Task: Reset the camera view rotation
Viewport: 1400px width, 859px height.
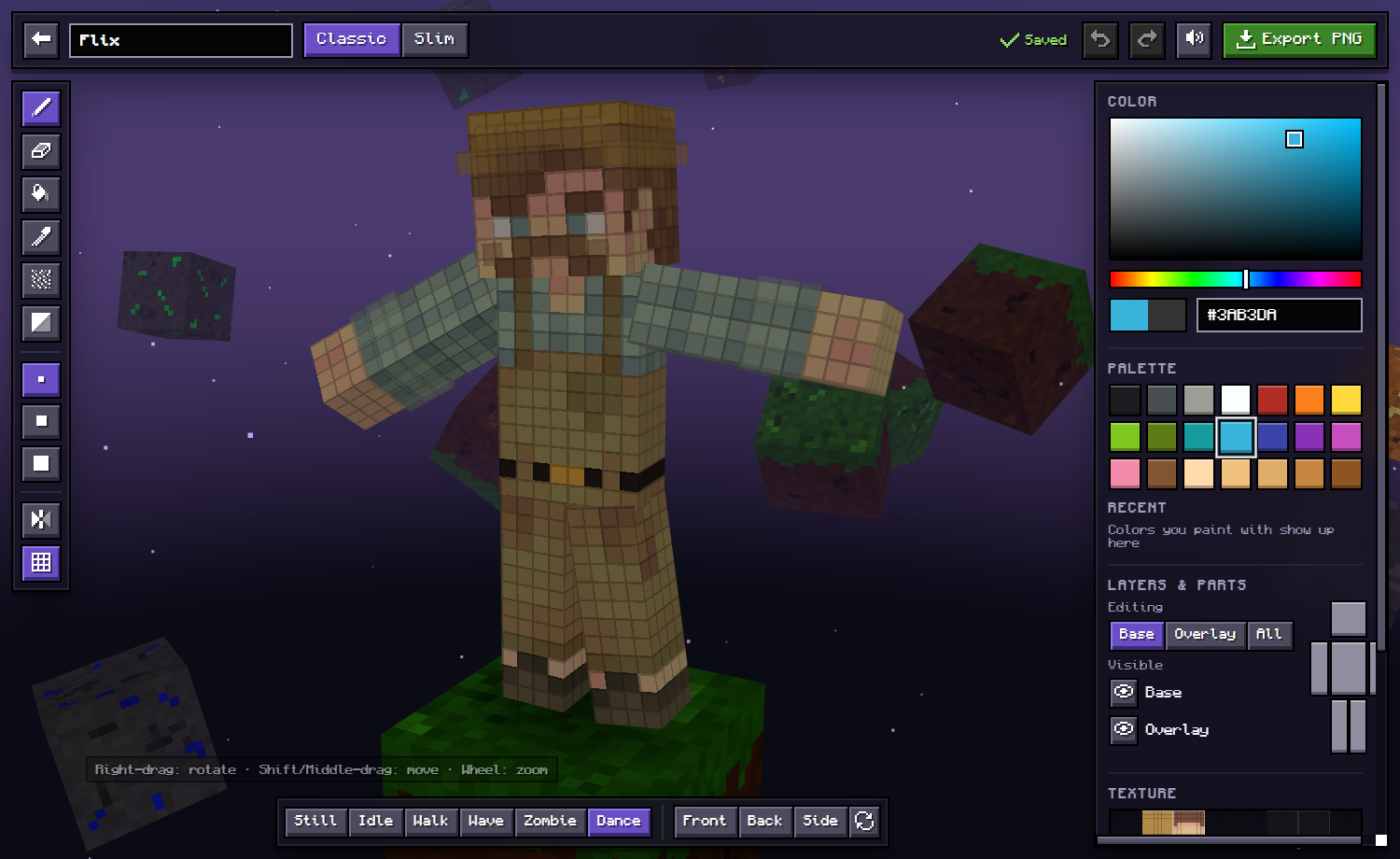Action: [864, 822]
